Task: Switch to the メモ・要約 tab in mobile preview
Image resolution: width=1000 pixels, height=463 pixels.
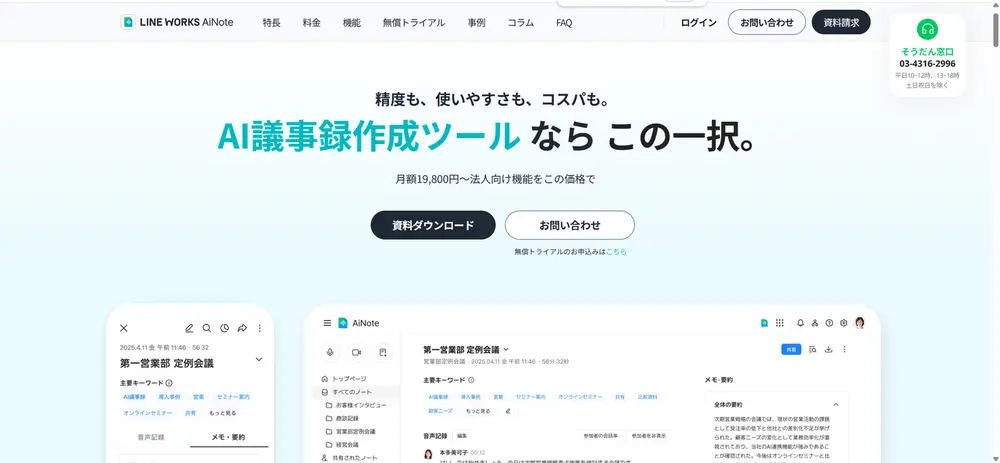Action: 228,437
